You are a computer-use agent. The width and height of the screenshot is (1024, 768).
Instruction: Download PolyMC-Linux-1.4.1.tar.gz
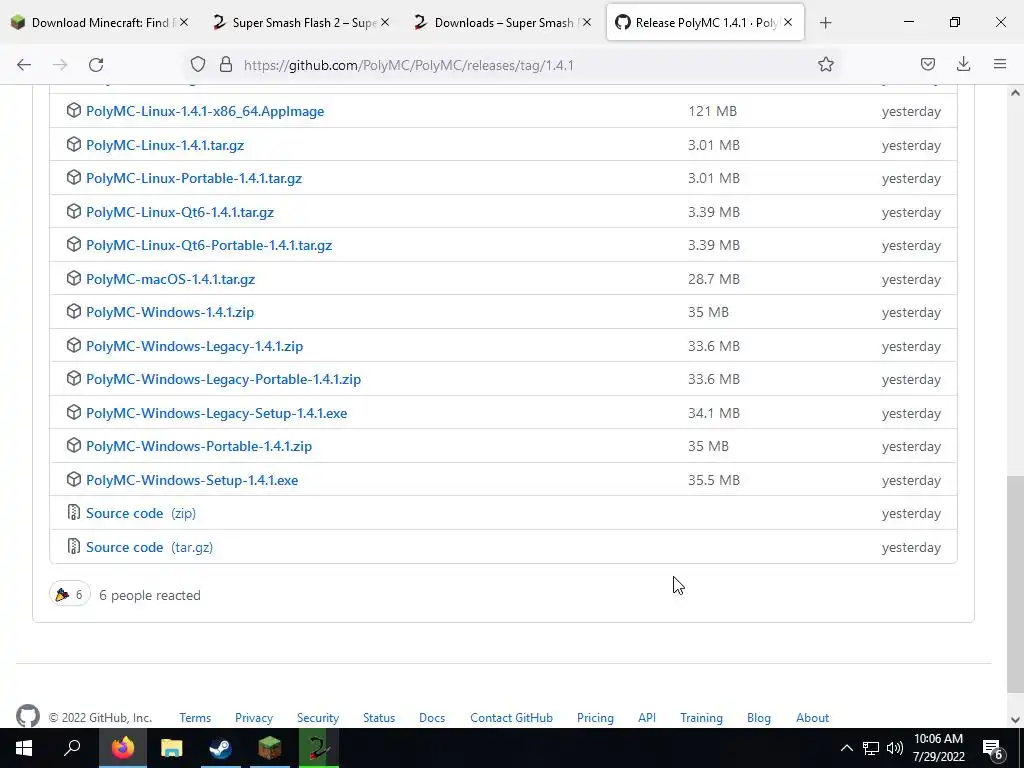(x=165, y=145)
